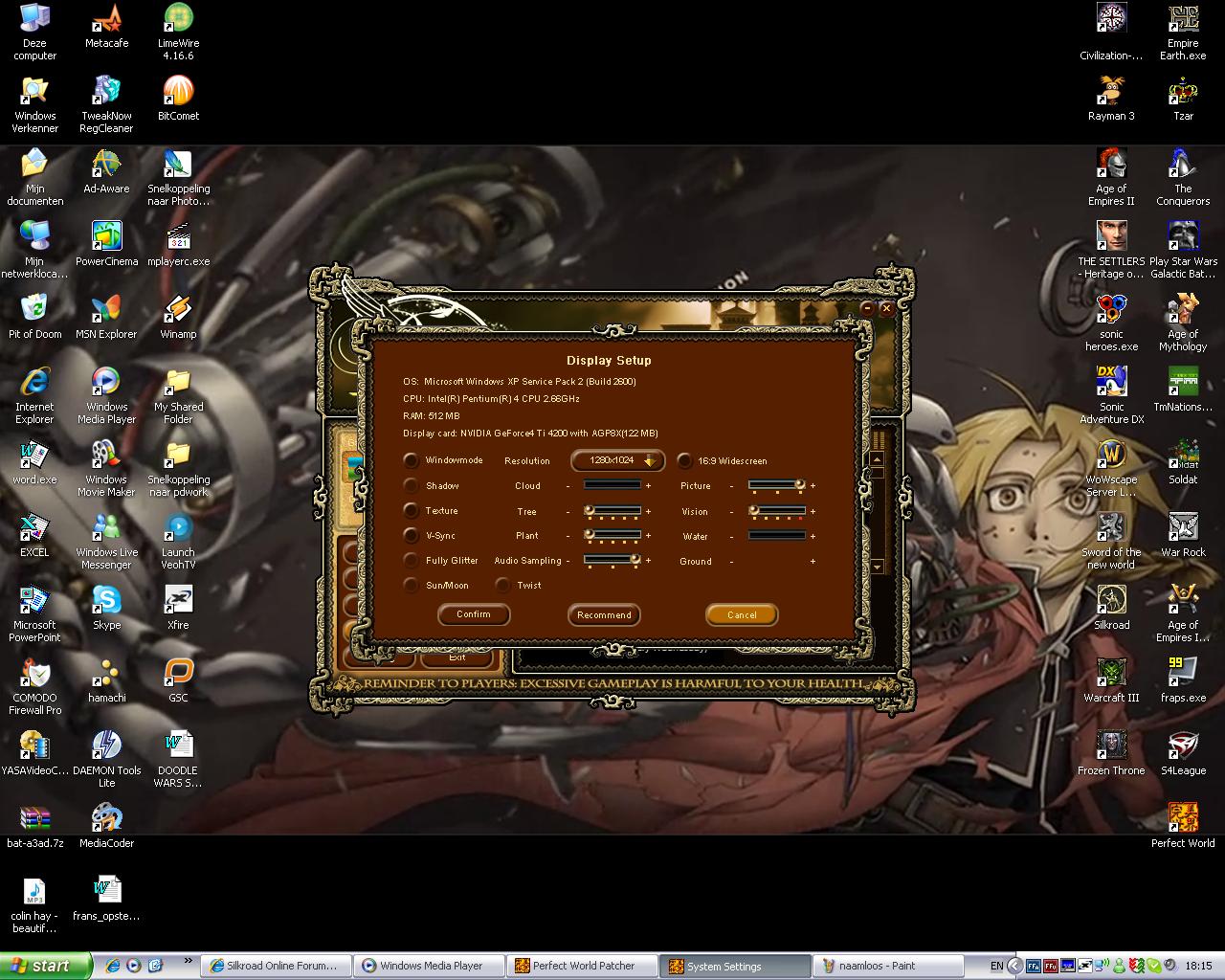Open the Resolution 1280x1024 dropdown
Image resolution: width=1225 pixels, height=980 pixels.
[x=617, y=460]
